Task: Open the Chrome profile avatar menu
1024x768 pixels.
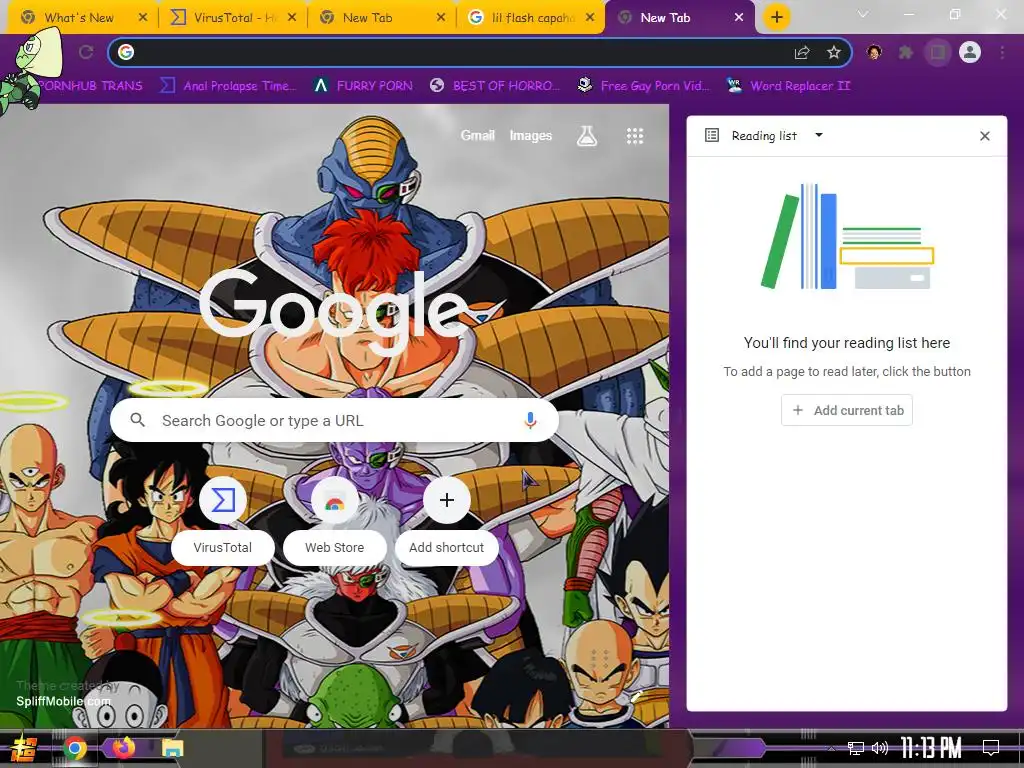Action: [x=970, y=52]
